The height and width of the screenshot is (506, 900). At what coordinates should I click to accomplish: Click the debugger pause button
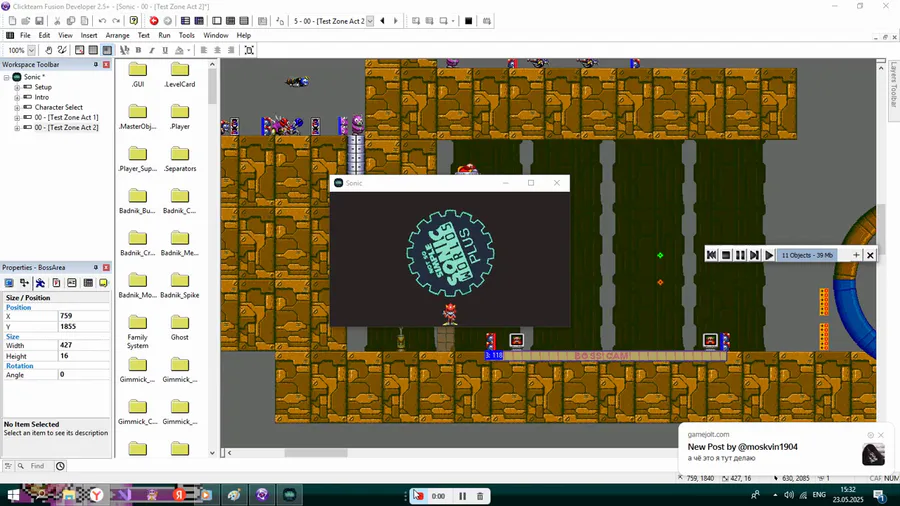click(740, 255)
